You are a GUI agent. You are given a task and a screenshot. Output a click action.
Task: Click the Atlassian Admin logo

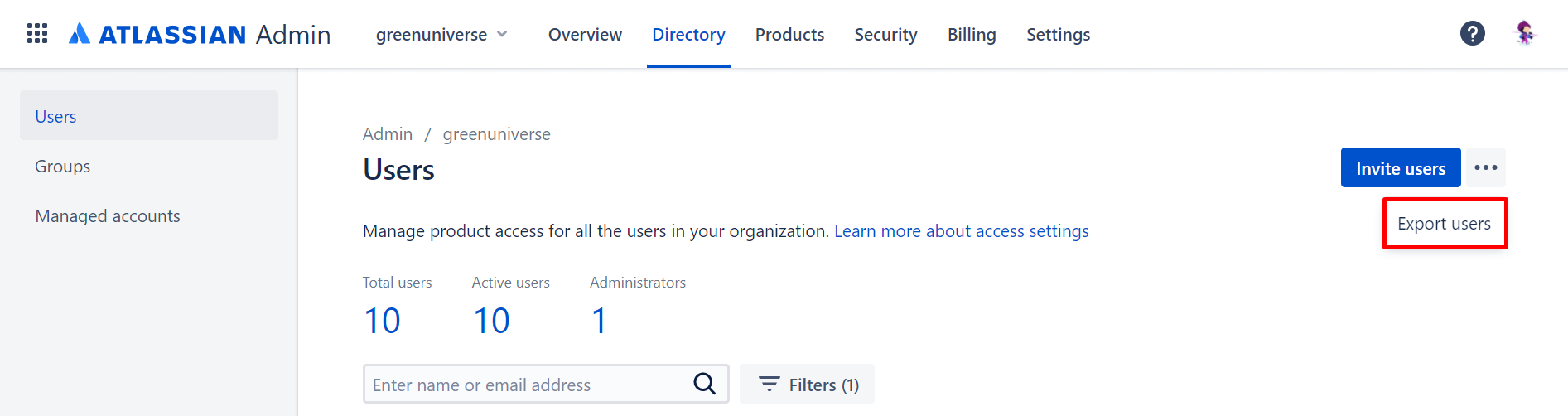pyautogui.click(x=200, y=34)
